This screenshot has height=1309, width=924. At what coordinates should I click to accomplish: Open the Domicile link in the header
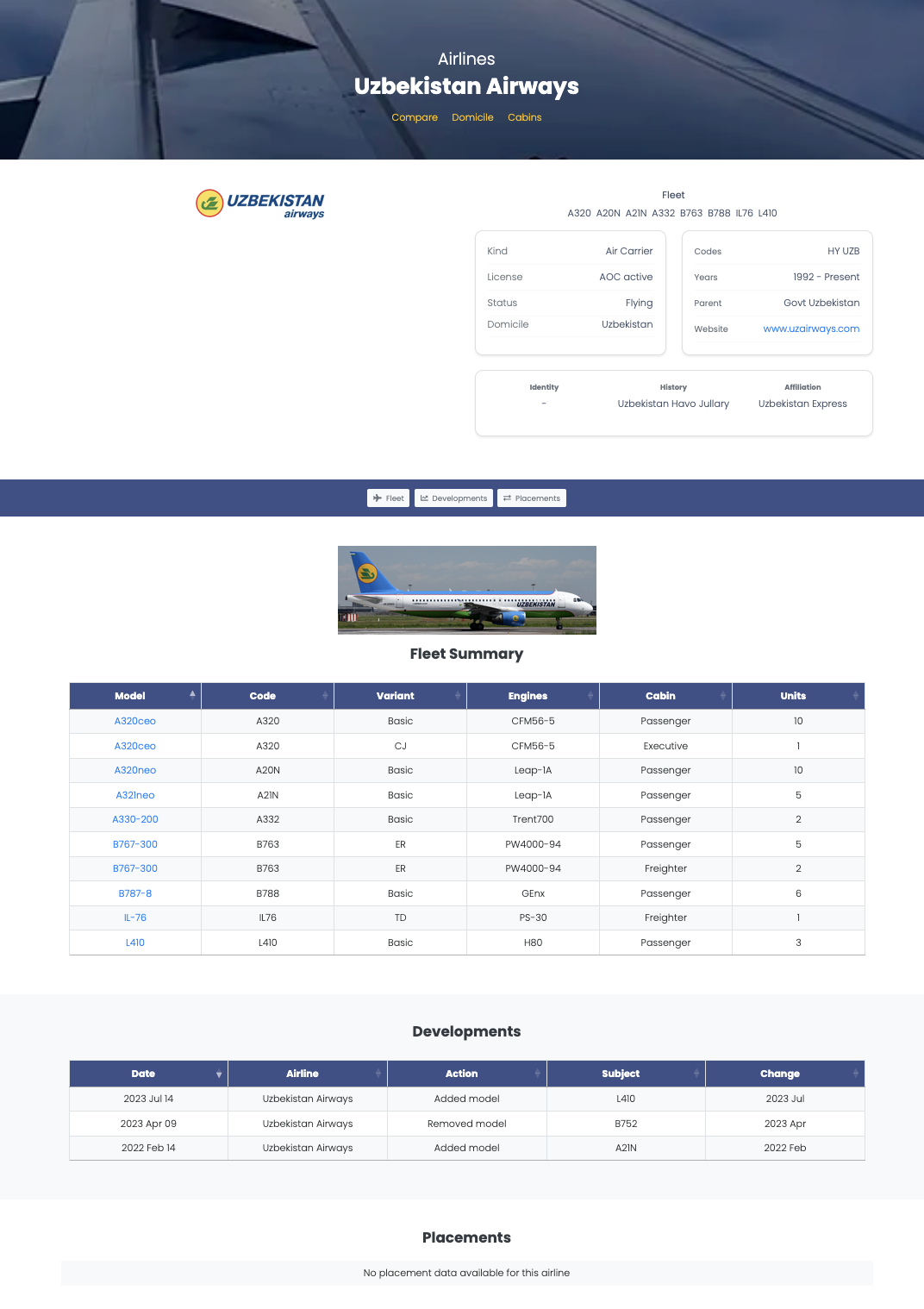pos(472,117)
